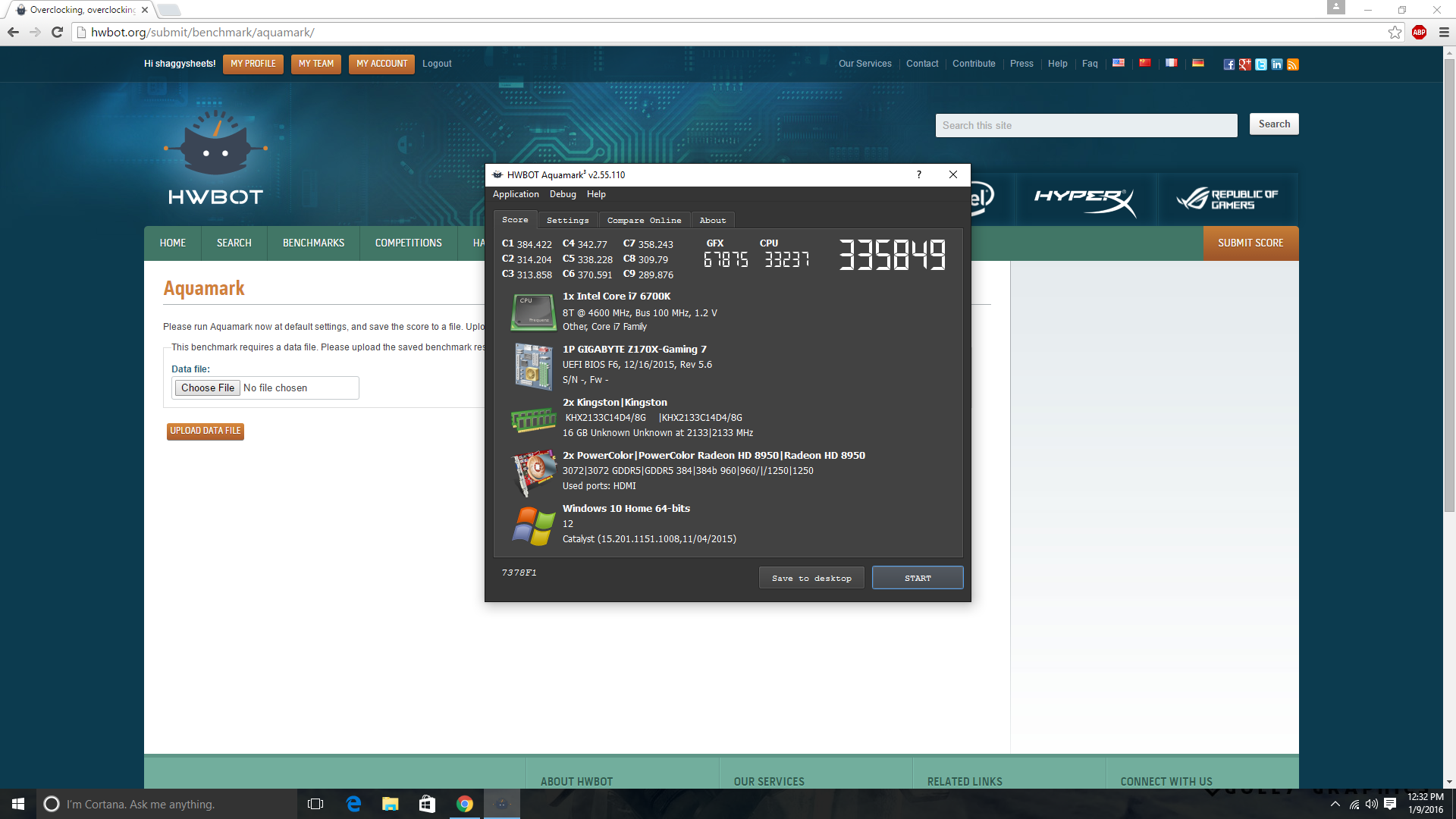Open HOME in the site navigation
The width and height of the screenshot is (1456, 819).
(173, 243)
